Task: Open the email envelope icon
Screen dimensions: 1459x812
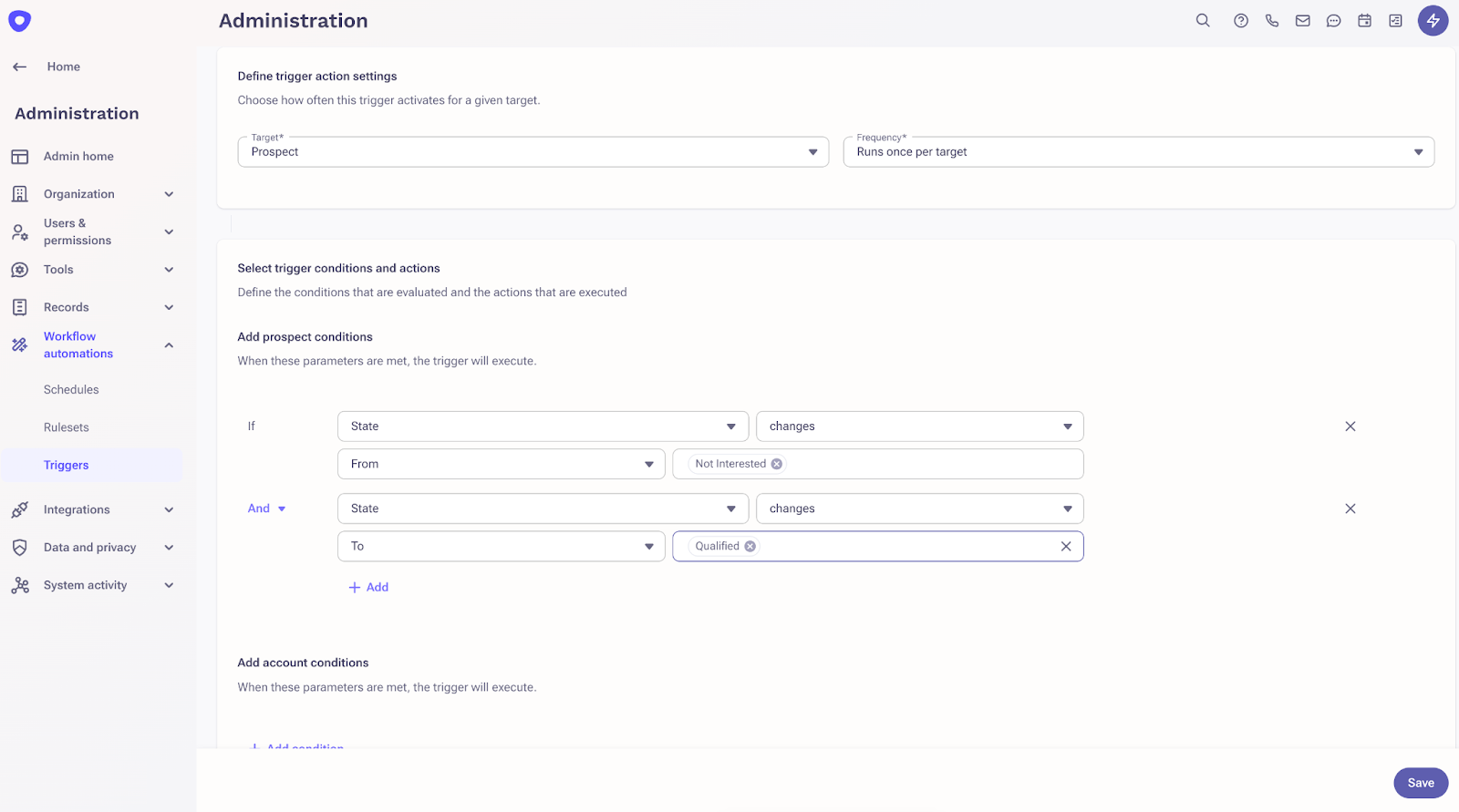Action: pyautogui.click(x=1303, y=20)
